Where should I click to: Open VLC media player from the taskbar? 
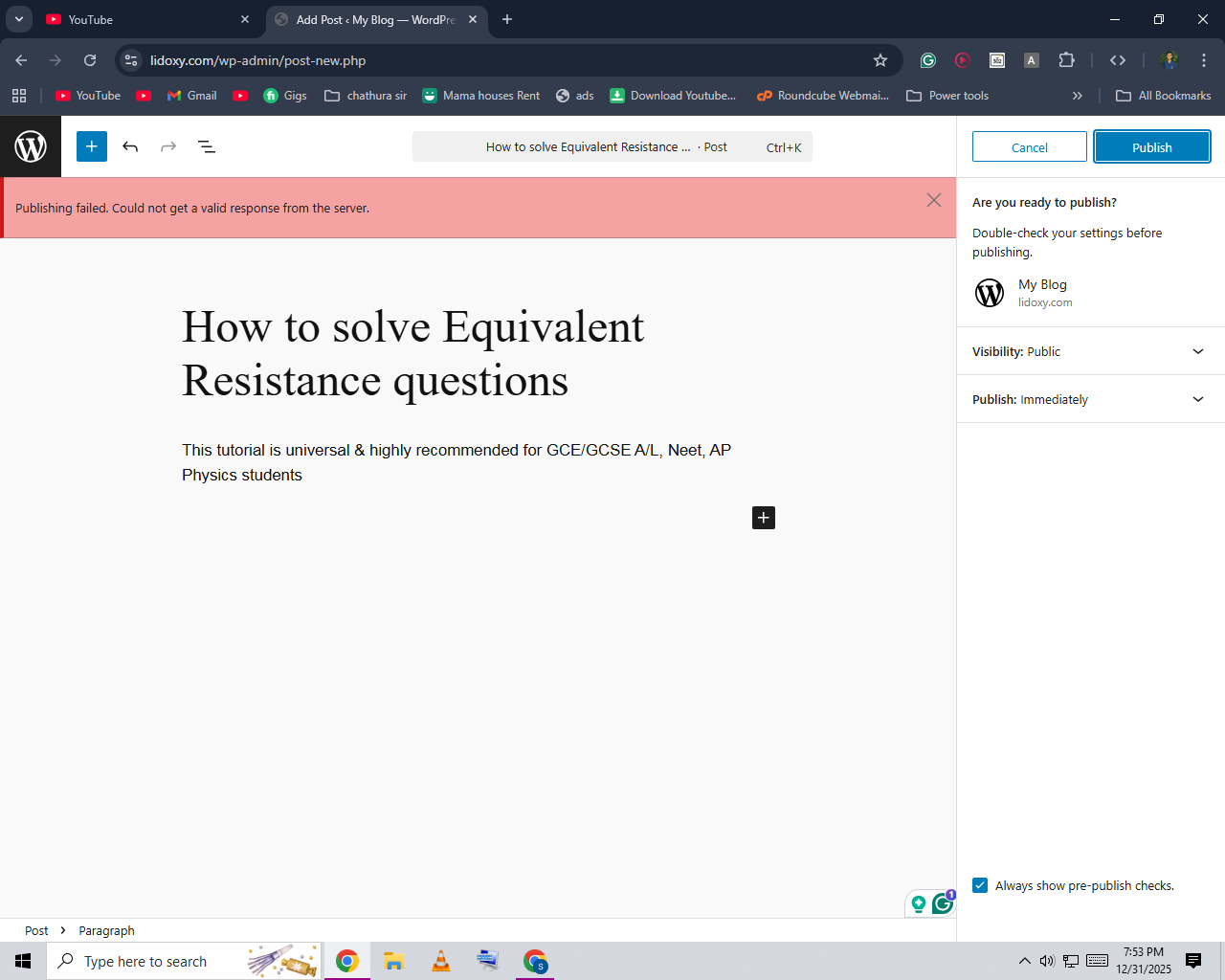441,961
